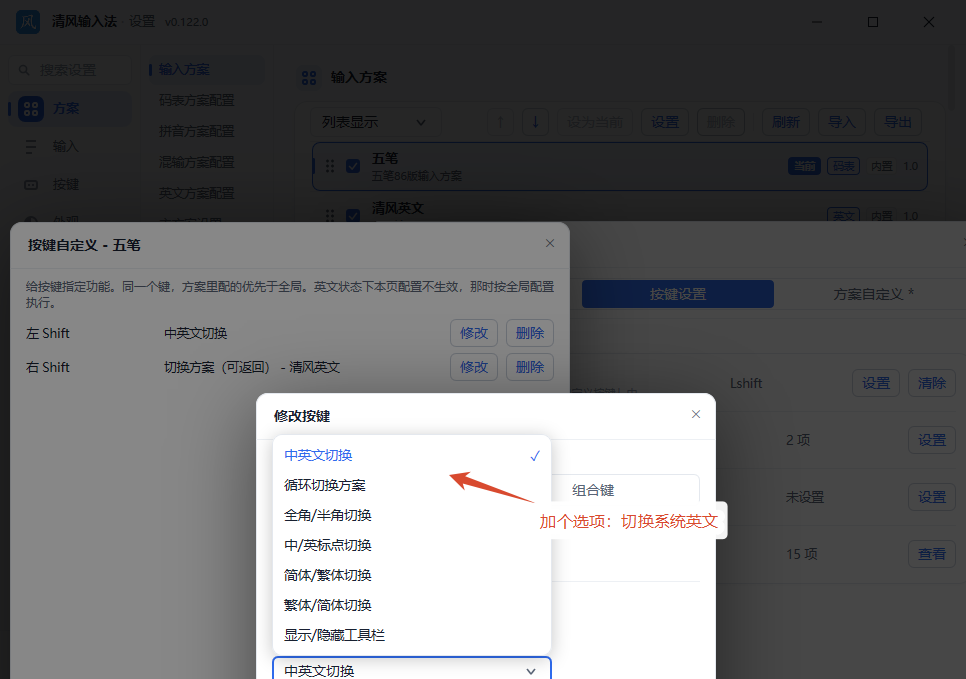The image size is (966, 679).
Task: Open 混输方案配置 in the settings submenu
Action: (x=197, y=162)
